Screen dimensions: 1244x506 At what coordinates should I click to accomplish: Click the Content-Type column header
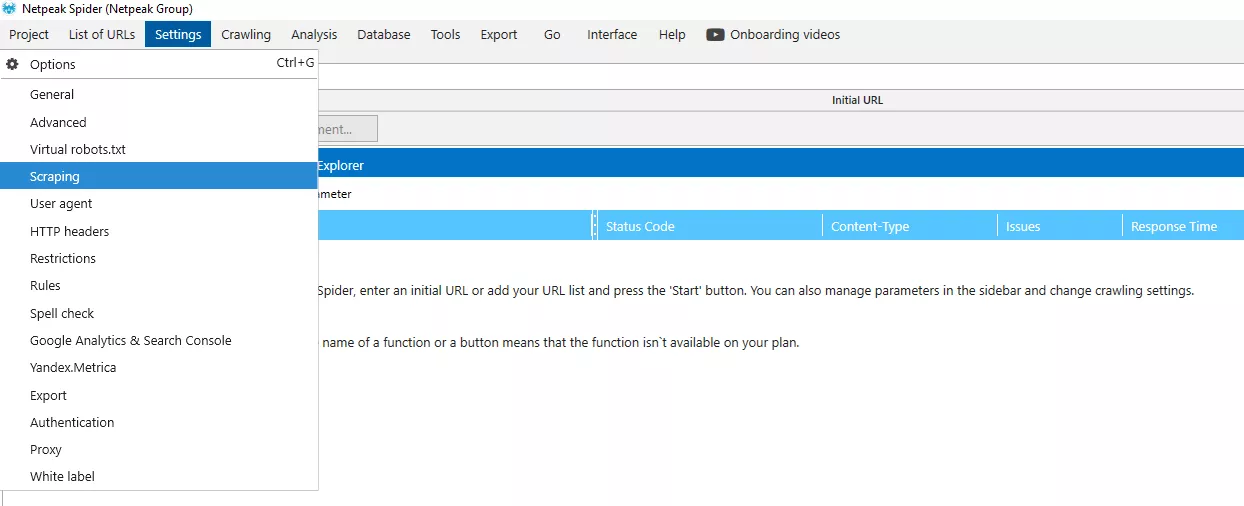point(910,226)
